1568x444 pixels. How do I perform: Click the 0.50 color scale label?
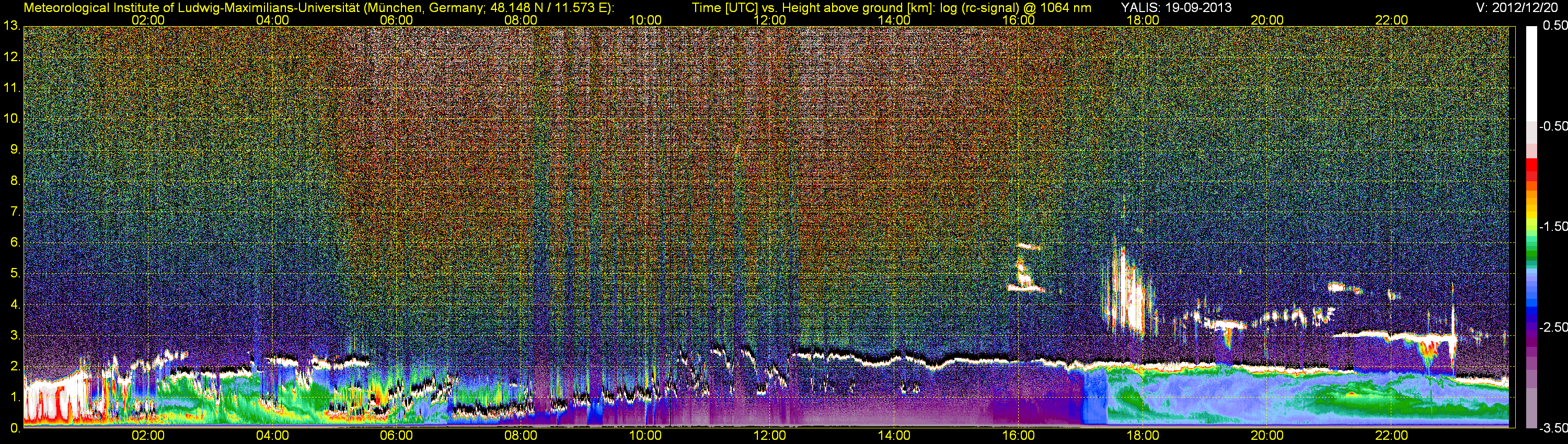[x=1556, y=26]
